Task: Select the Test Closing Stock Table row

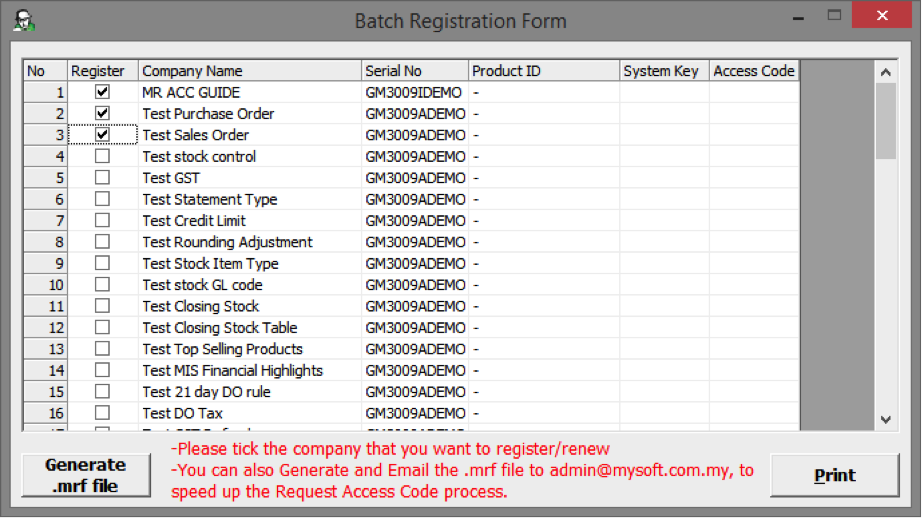Action: pos(411,327)
